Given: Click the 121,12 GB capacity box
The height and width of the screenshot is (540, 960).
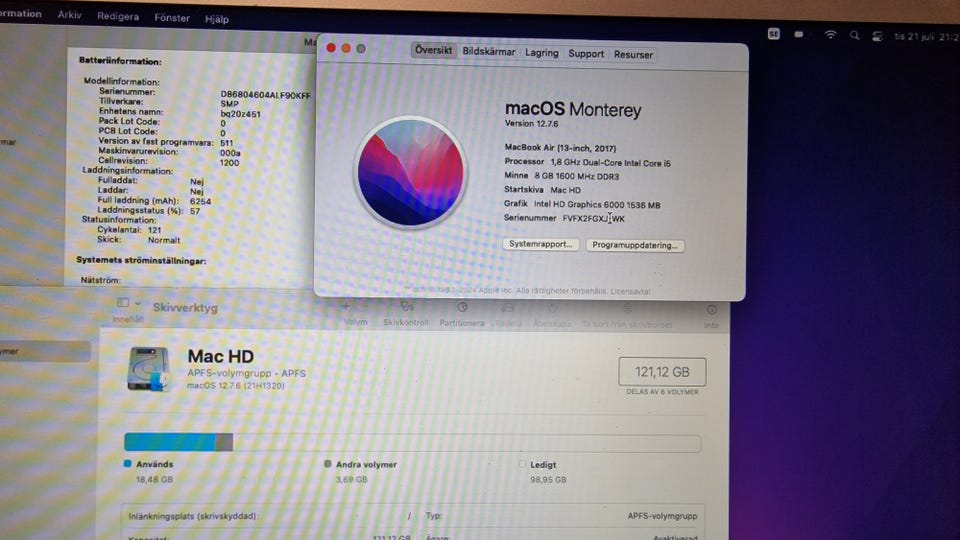Looking at the screenshot, I should (662, 372).
